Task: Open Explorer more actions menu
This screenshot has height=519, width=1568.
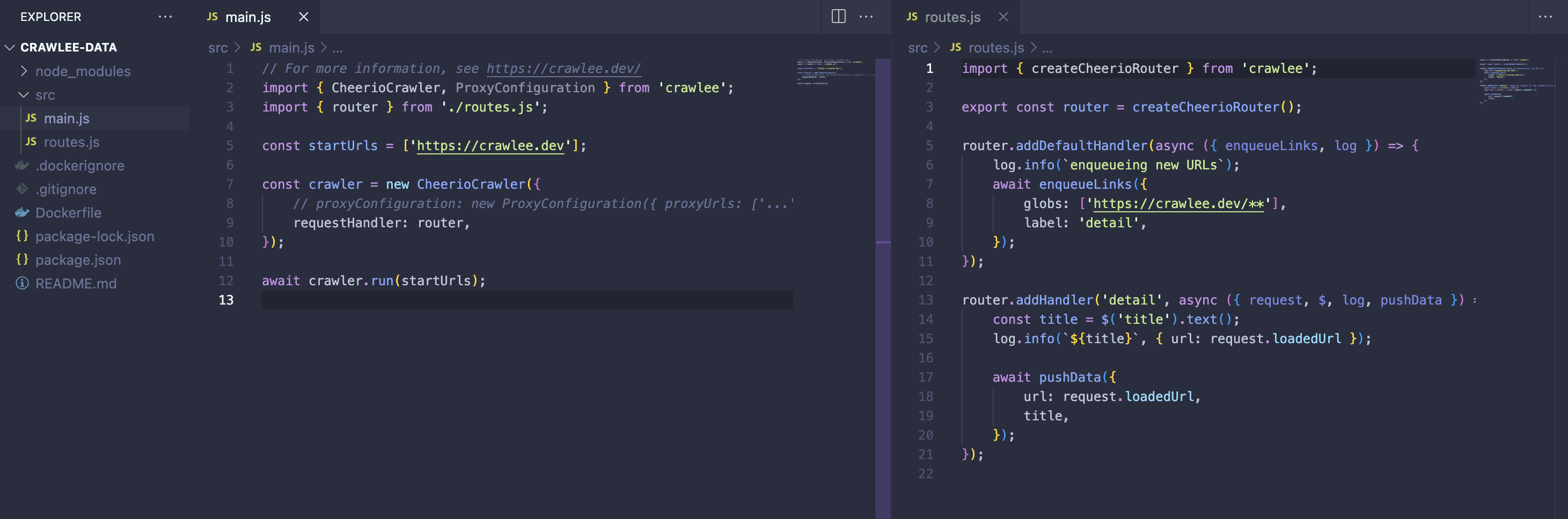Action: 165,17
